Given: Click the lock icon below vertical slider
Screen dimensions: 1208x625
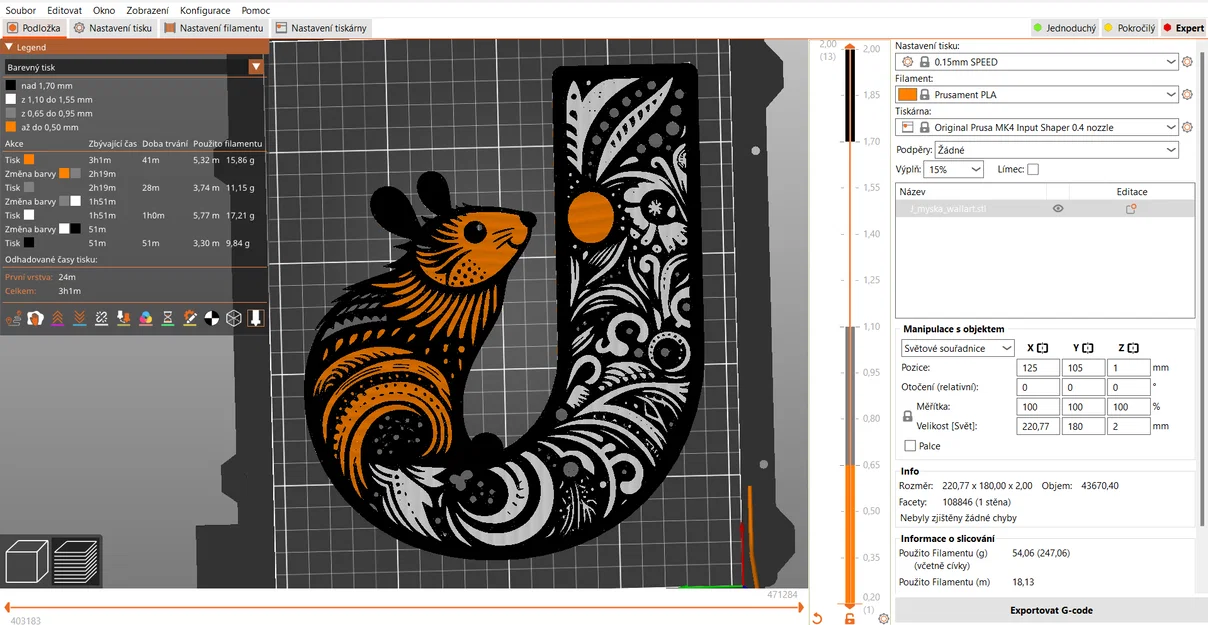Looking at the screenshot, I should (x=850, y=619).
